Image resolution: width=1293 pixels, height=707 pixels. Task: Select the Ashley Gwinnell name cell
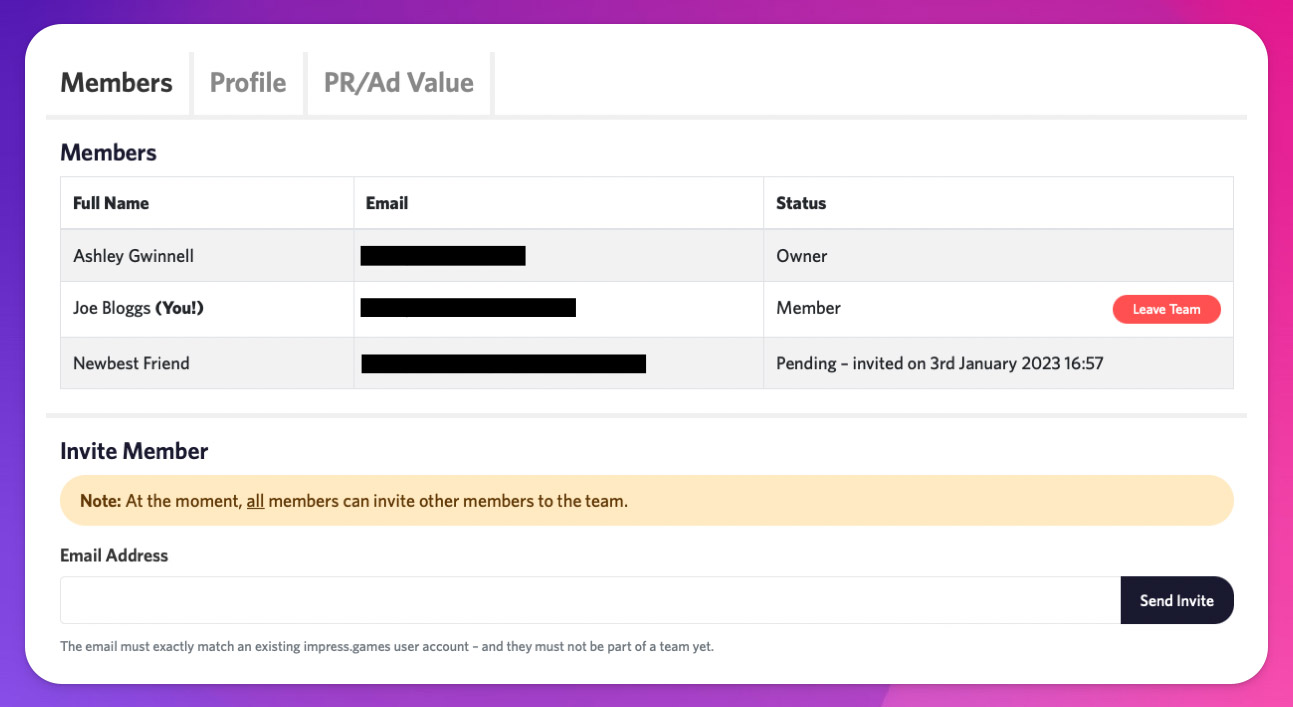134,256
